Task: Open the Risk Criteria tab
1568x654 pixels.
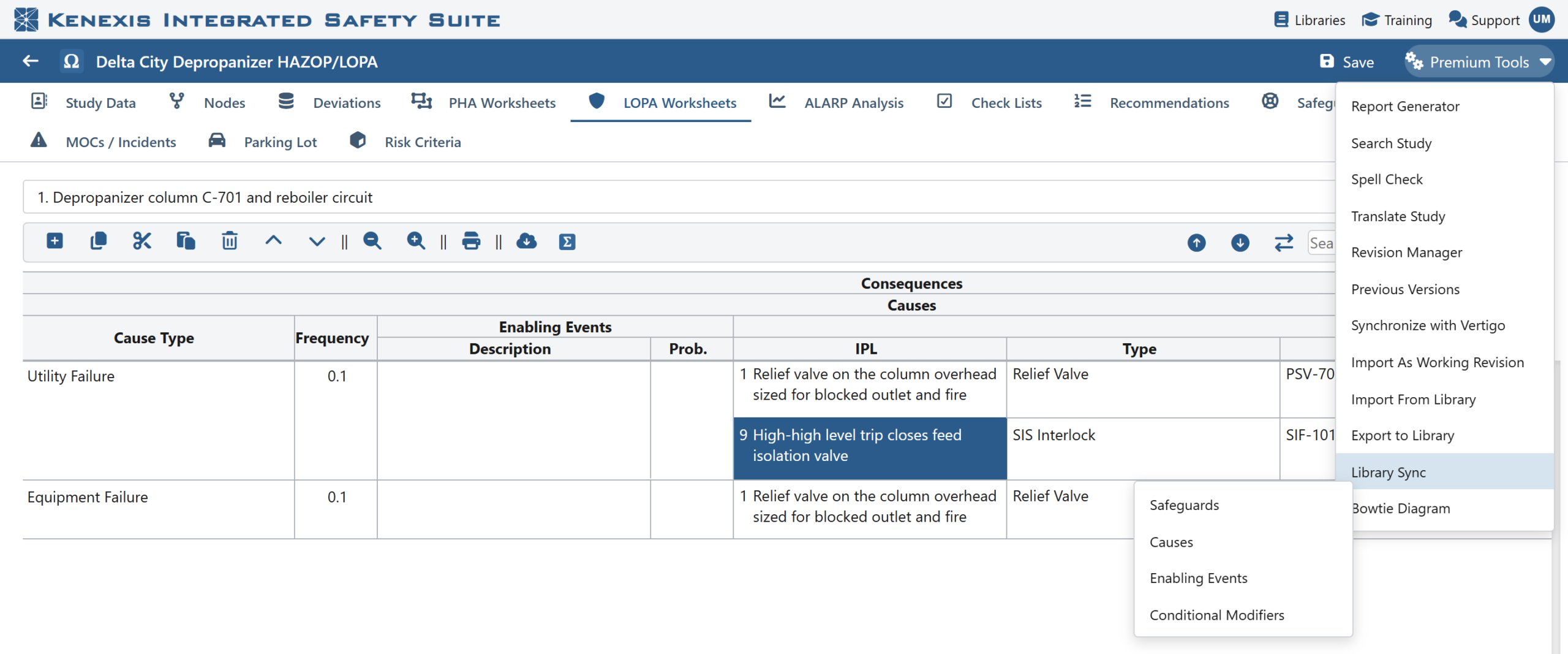Action: point(404,142)
